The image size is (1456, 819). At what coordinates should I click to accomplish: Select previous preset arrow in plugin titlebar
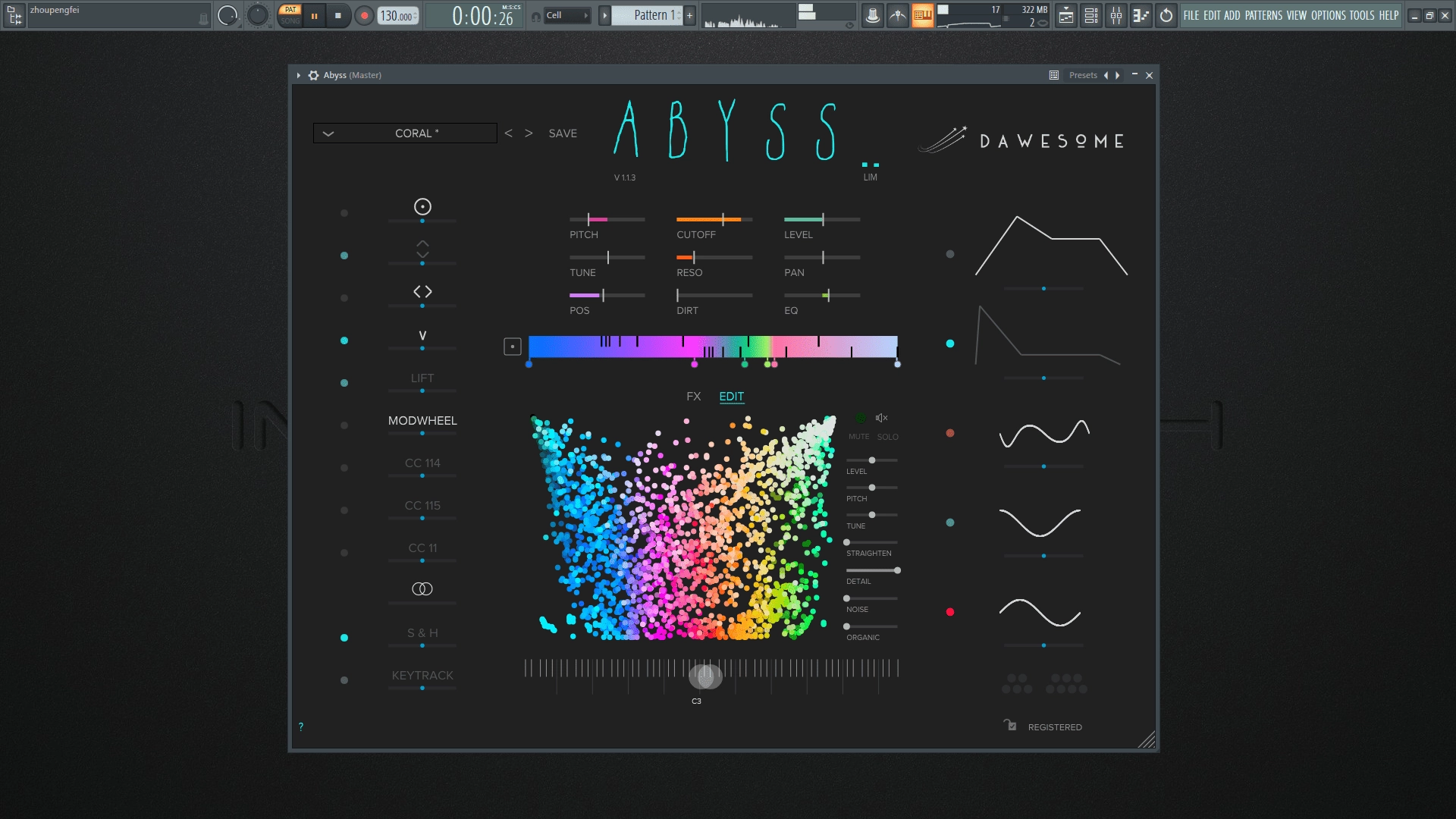[1106, 75]
